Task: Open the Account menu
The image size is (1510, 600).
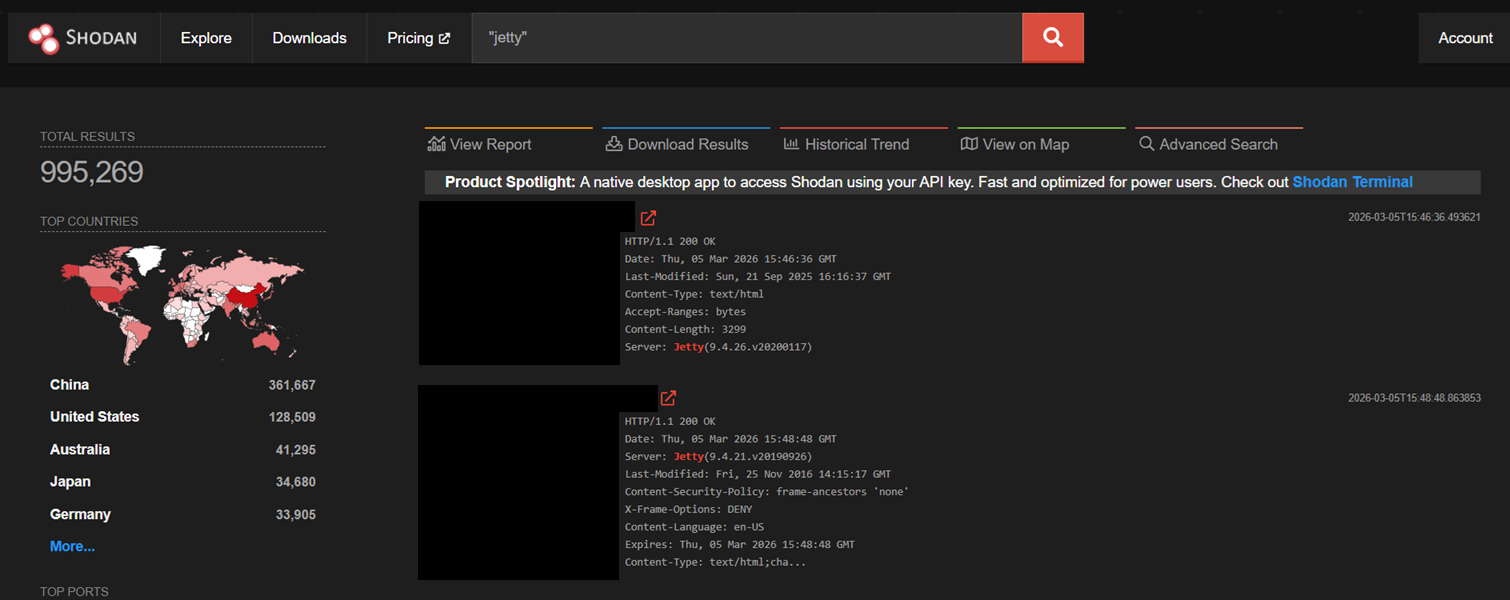Action: [1465, 38]
